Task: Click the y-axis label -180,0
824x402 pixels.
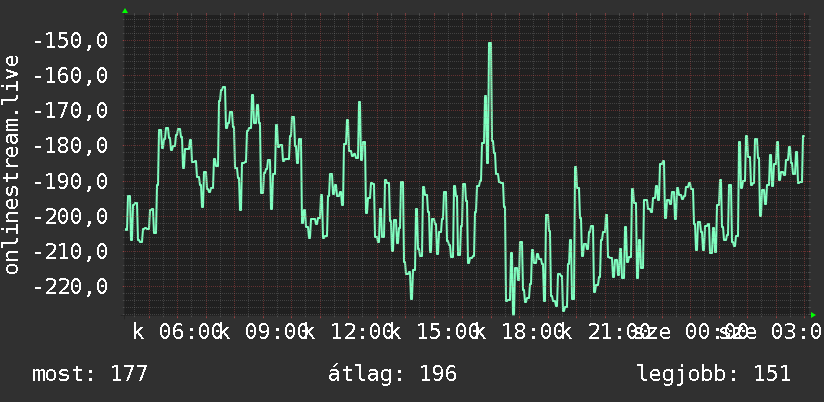Action: click(70, 146)
